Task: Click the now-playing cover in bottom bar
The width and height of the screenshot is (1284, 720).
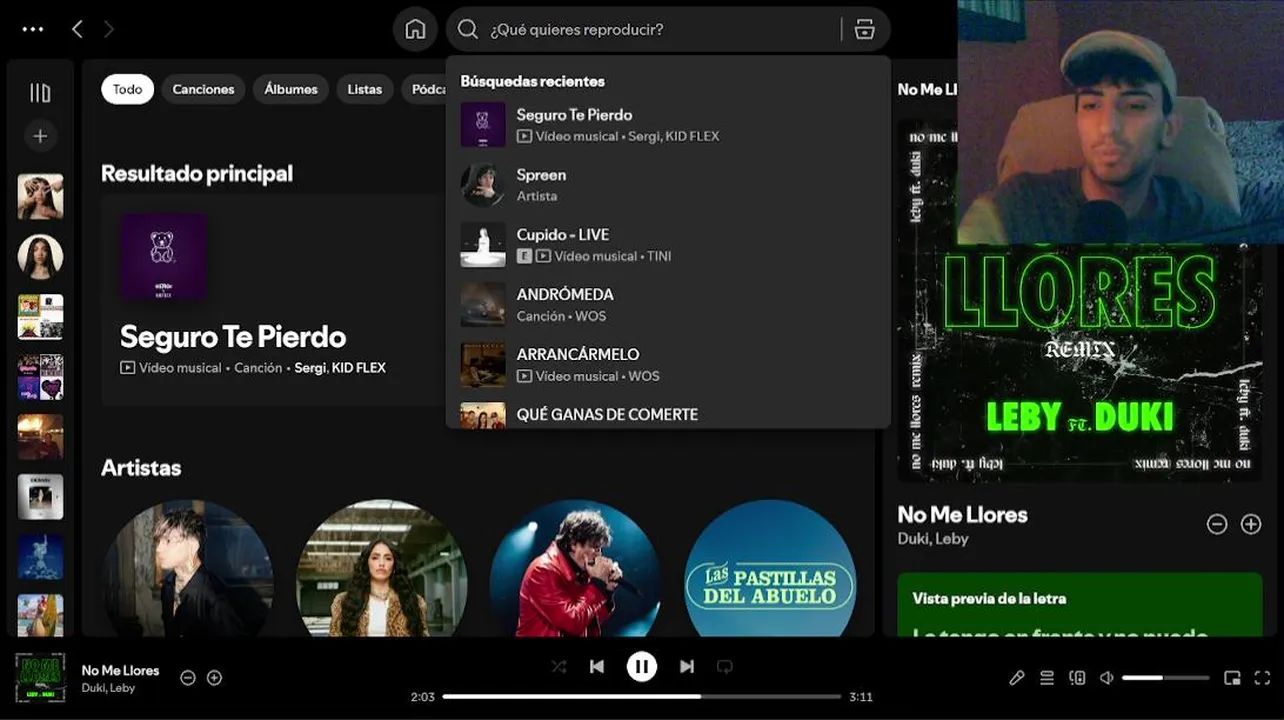Action: pyautogui.click(x=40, y=678)
